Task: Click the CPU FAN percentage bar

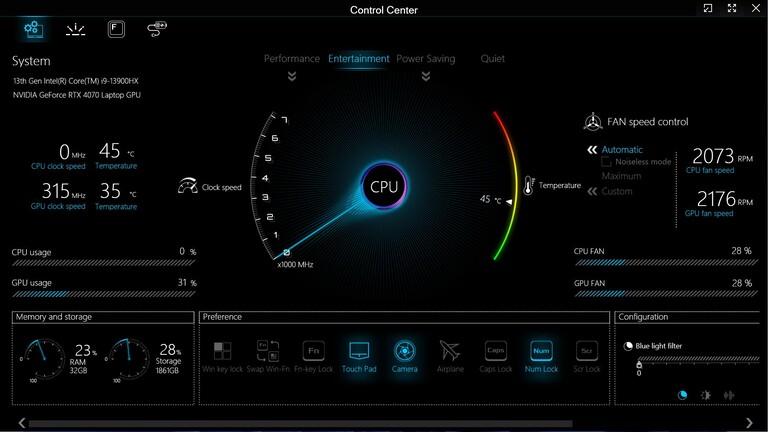Action: tap(666, 263)
